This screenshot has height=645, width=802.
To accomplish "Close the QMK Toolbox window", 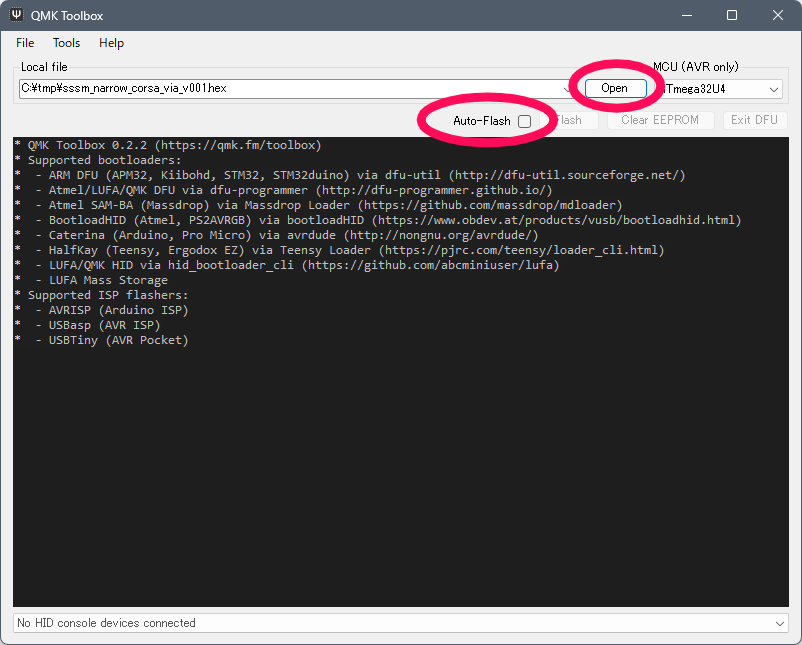I will point(777,15).
